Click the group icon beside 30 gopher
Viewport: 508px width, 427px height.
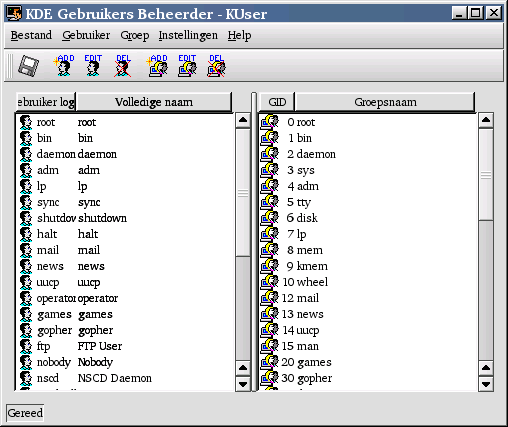269,378
